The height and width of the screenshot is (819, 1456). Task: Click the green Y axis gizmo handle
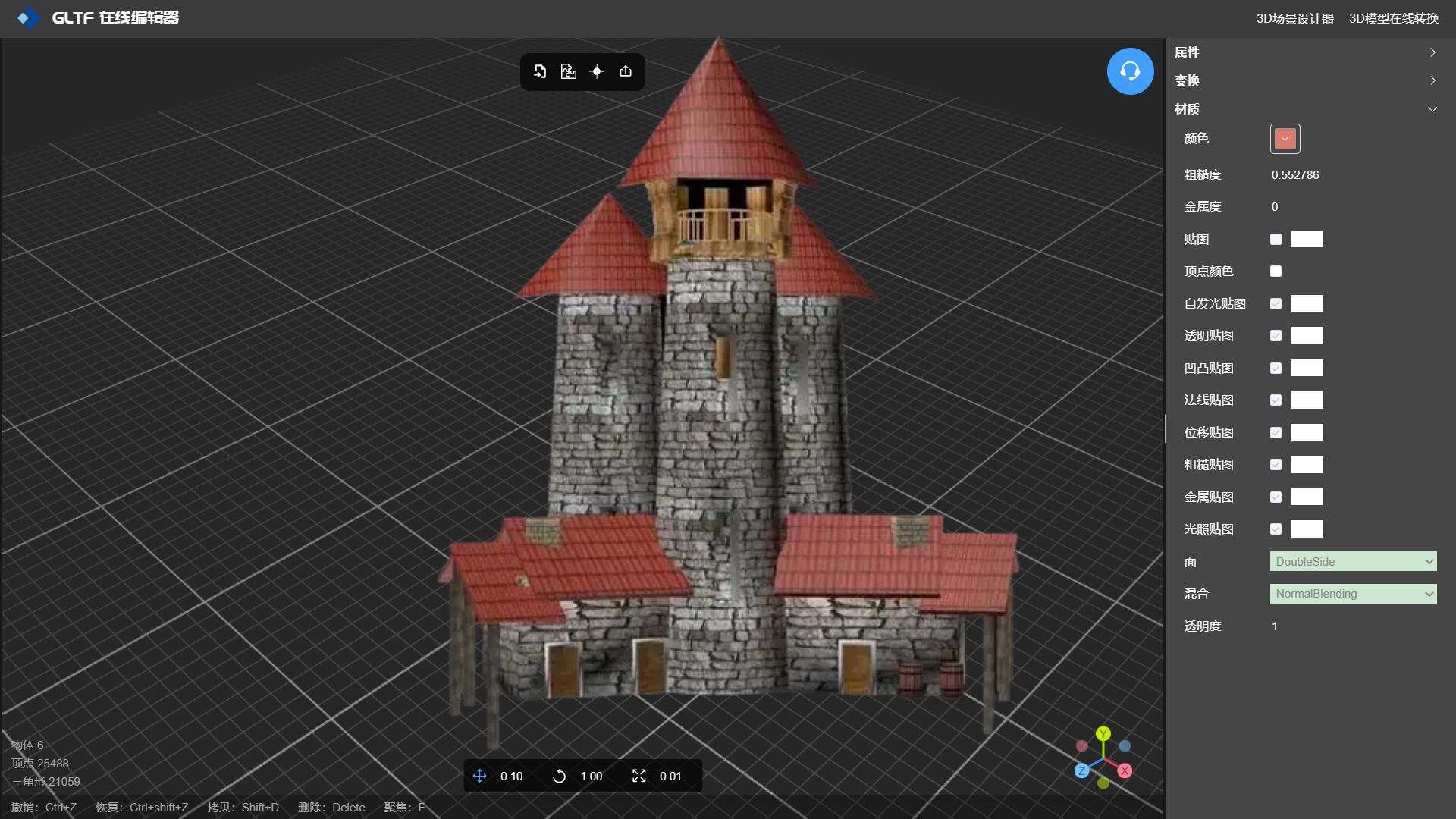point(1103,733)
